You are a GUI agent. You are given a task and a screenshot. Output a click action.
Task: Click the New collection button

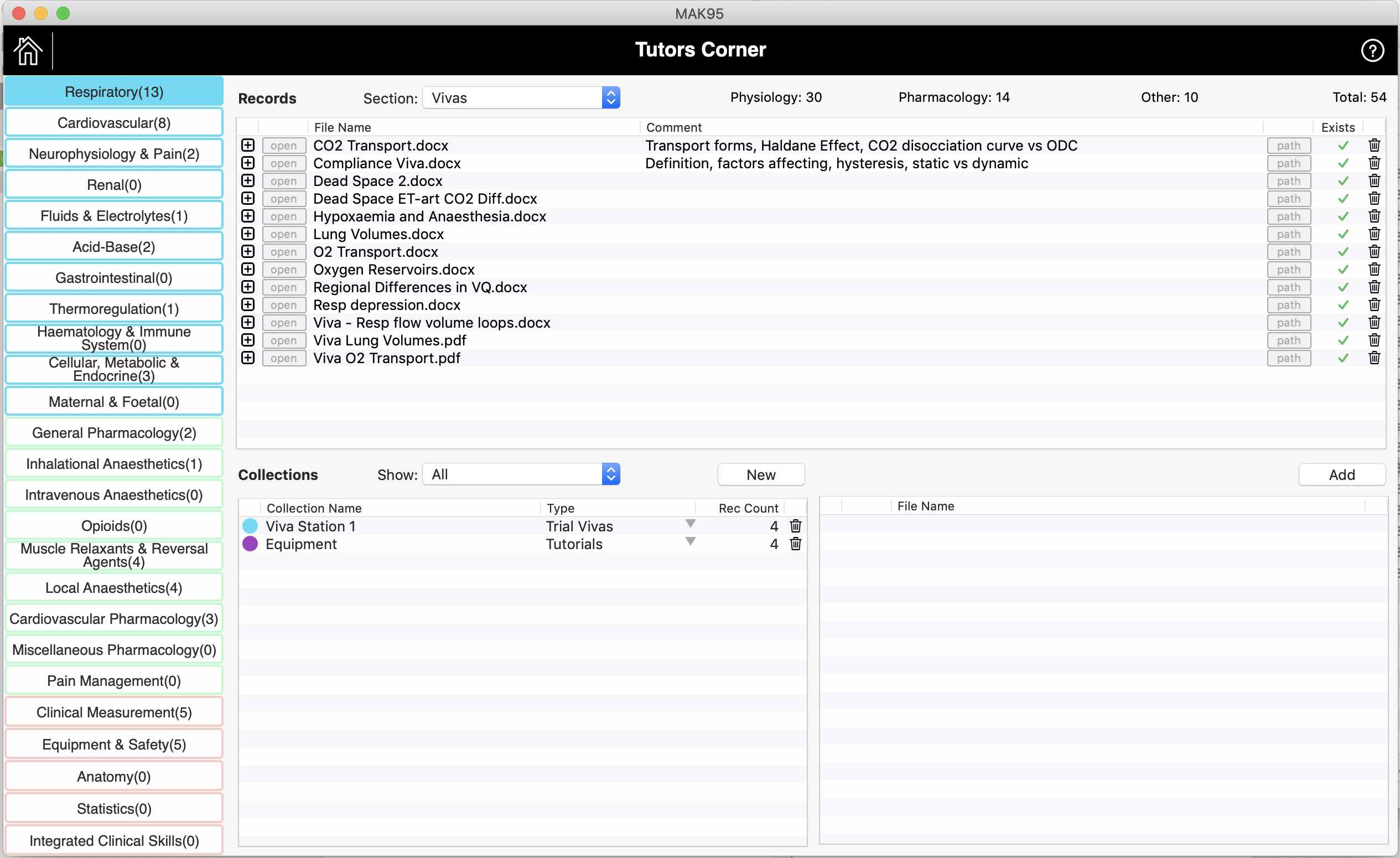pos(760,475)
